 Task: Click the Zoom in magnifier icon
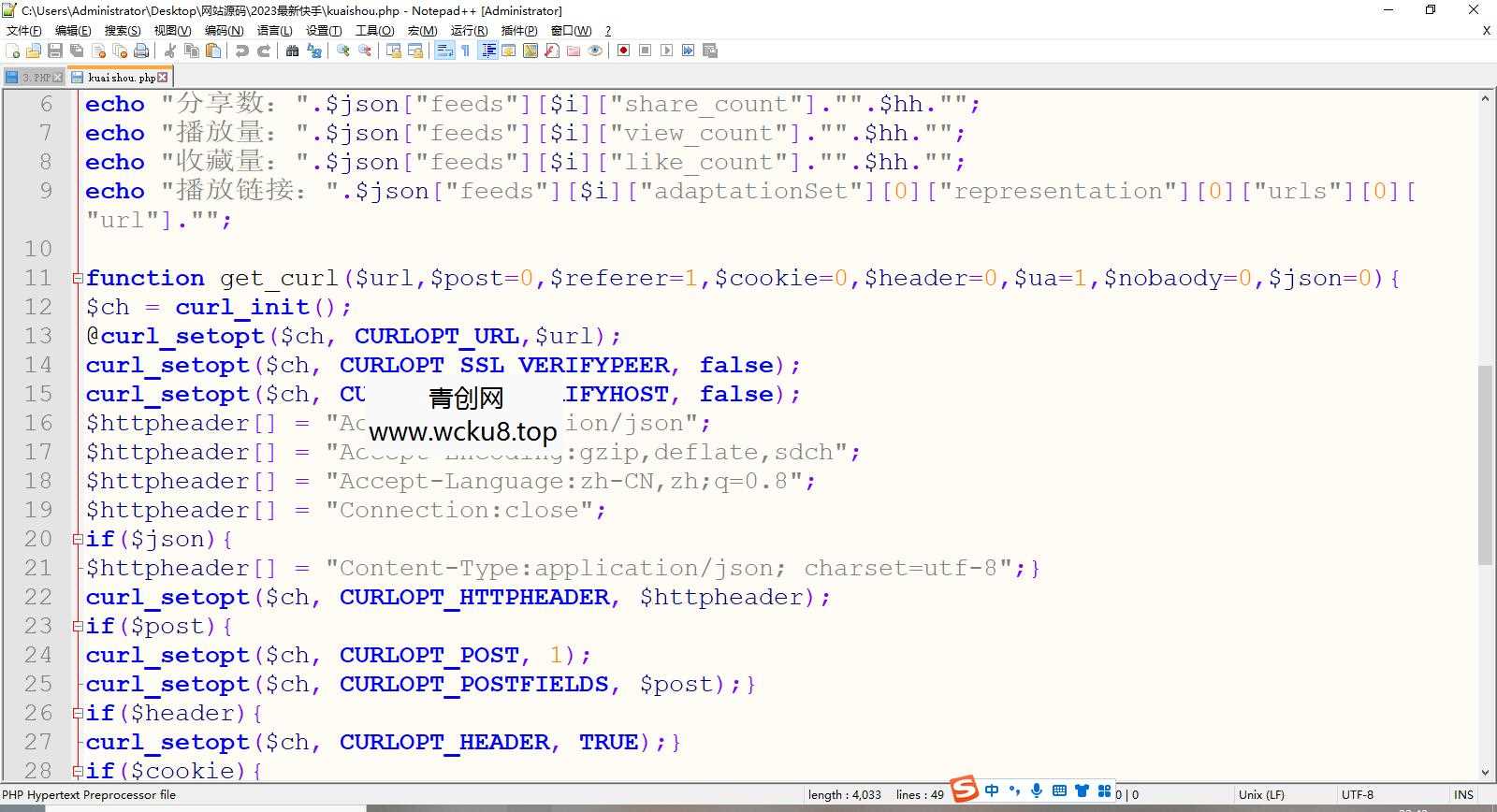click(x=343, y=51)
